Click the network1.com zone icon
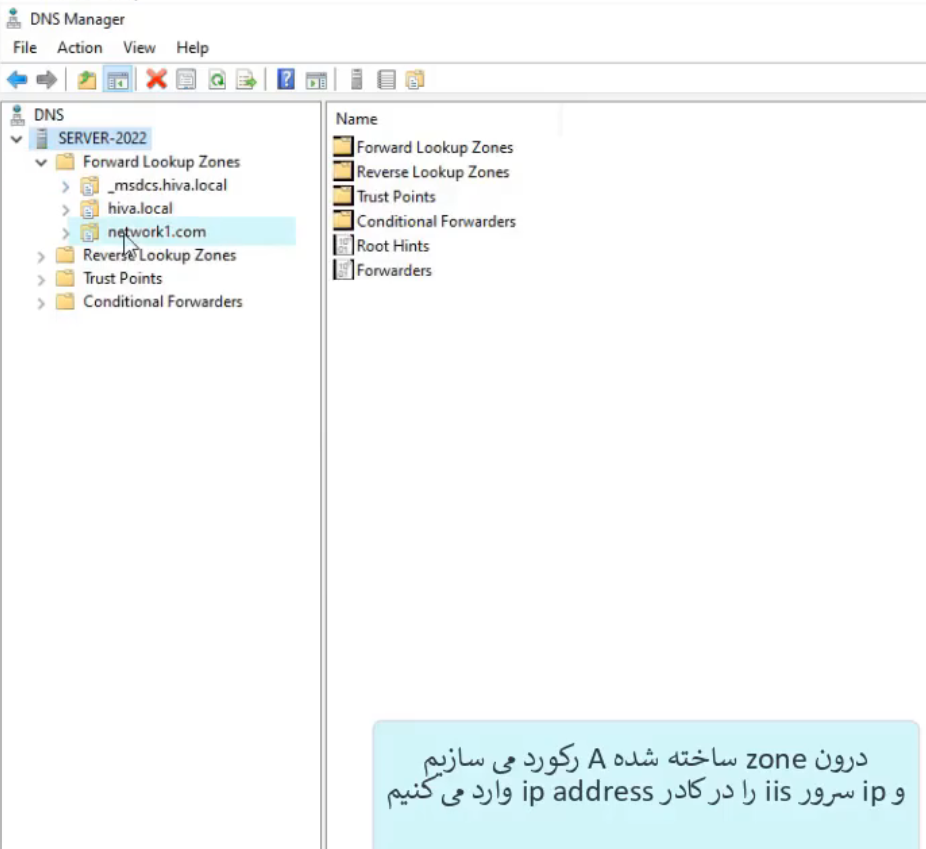 pyautogui.click(x=90, y=233)
